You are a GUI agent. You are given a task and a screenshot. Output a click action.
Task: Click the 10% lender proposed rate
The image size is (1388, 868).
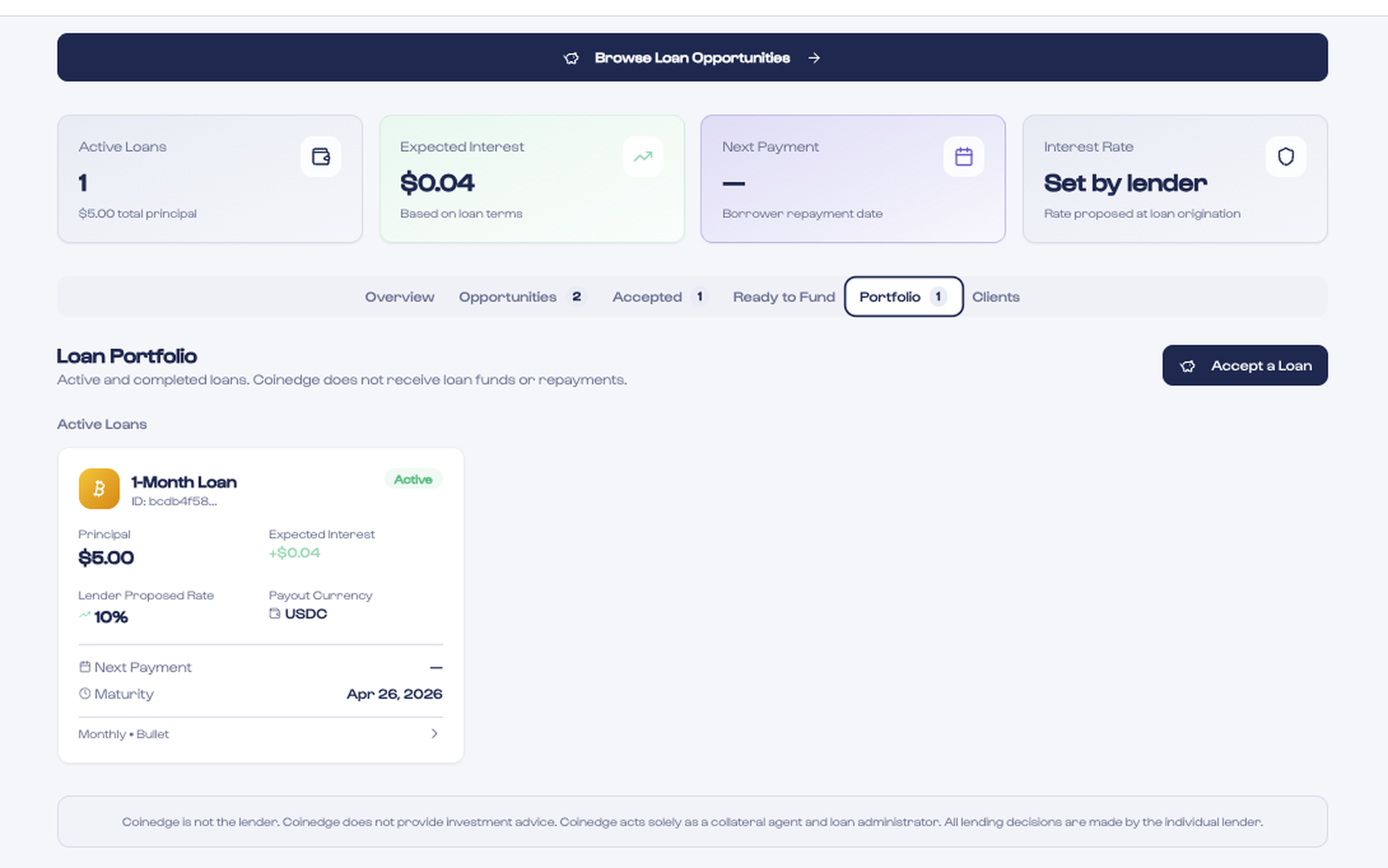111,617
